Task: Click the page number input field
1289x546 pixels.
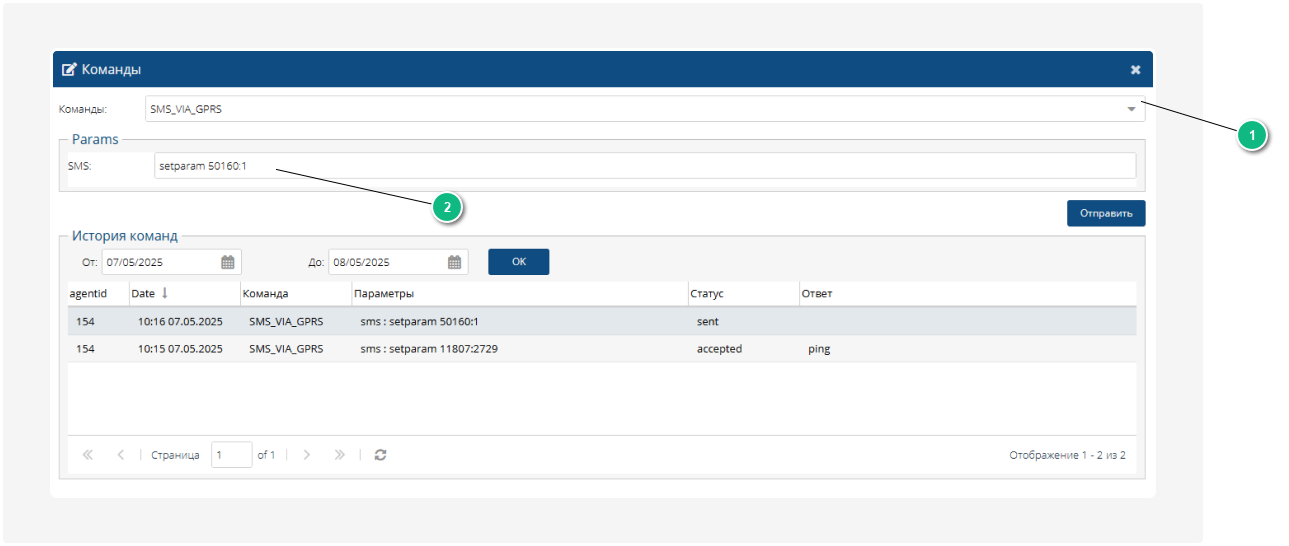Action: [x=232, y=455]
